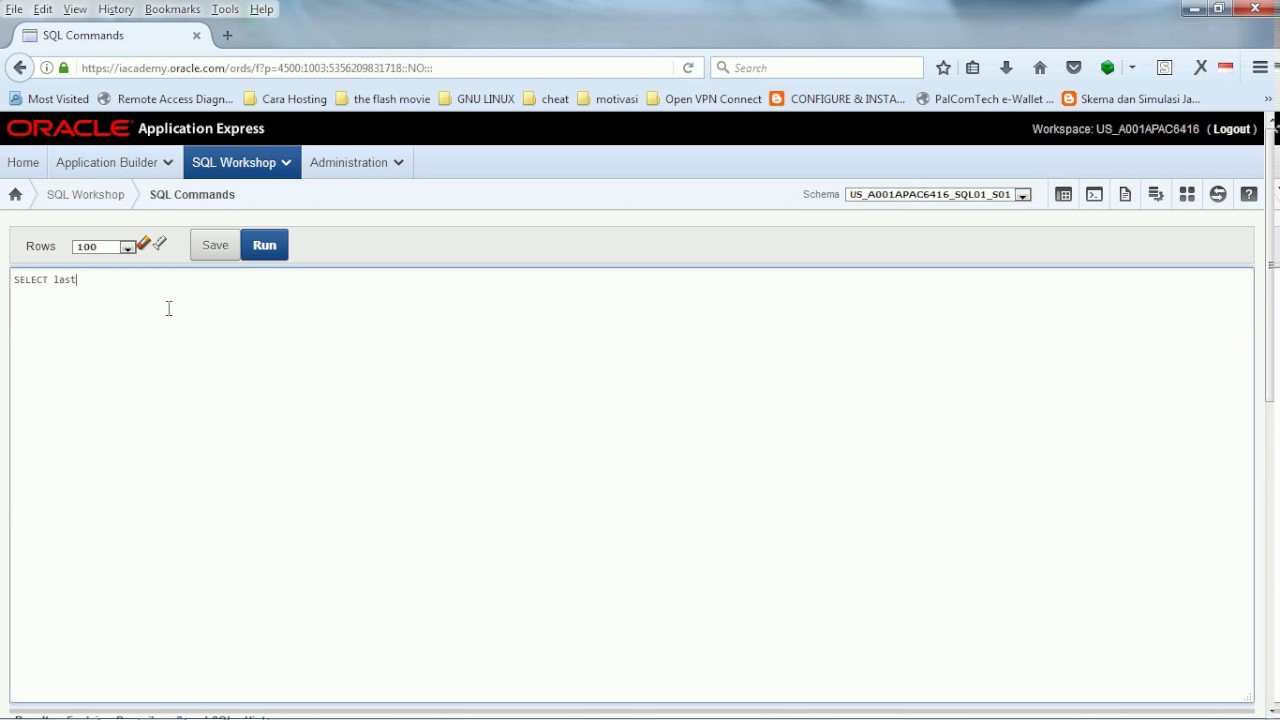Open the Object Browser icon

[1063, 194]
